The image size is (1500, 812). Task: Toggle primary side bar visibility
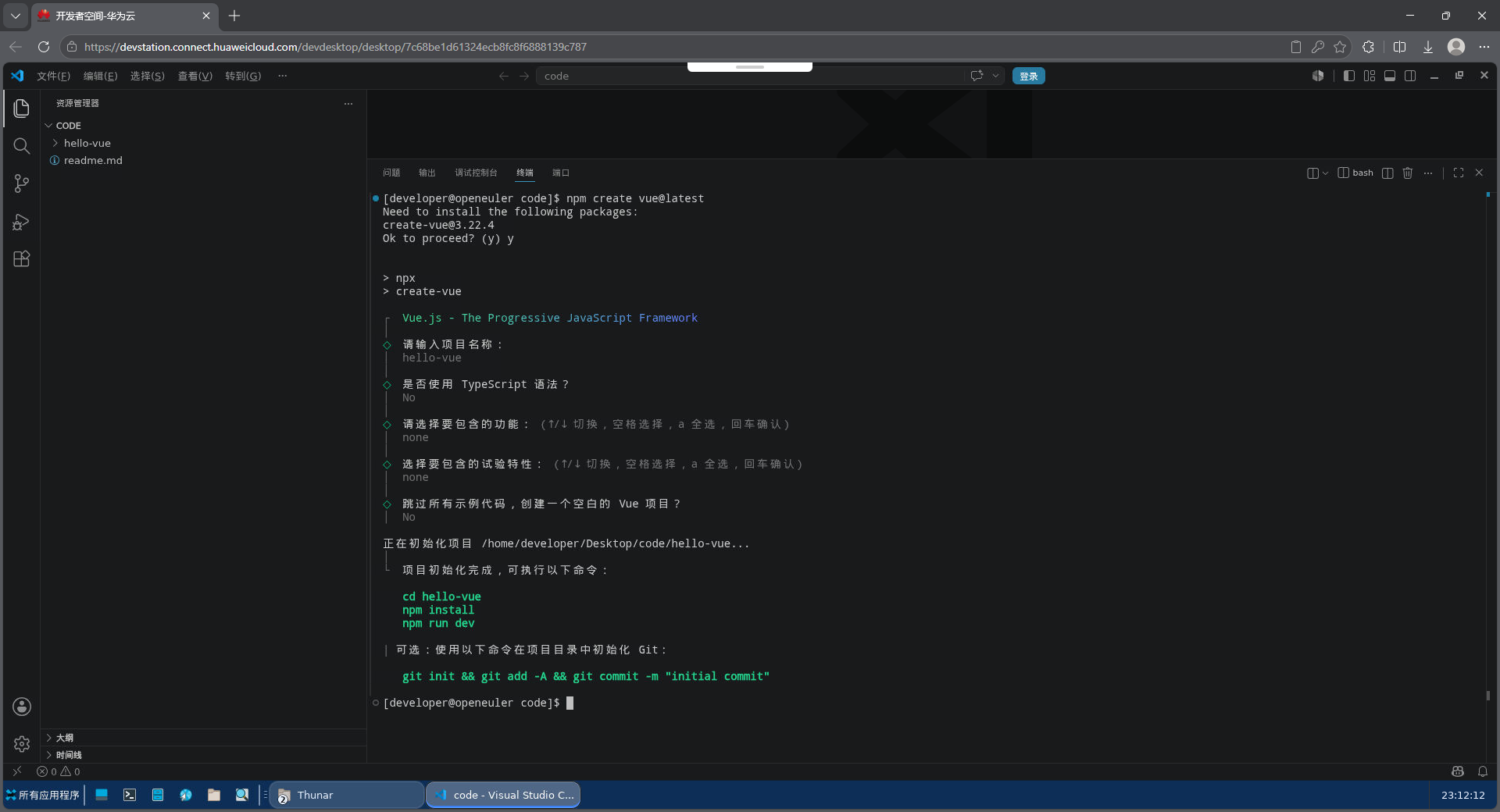click(1349, 76)
